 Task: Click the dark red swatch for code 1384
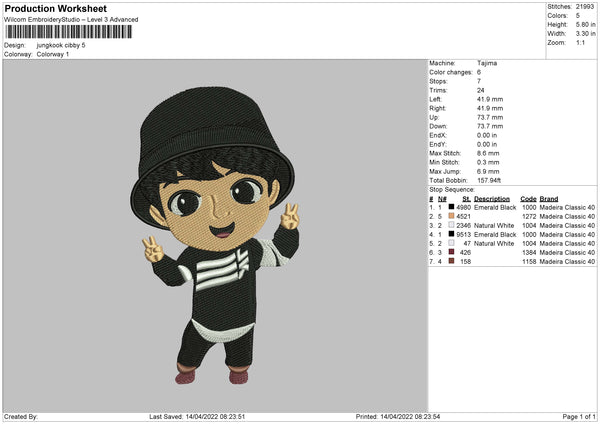coord(451,252)
